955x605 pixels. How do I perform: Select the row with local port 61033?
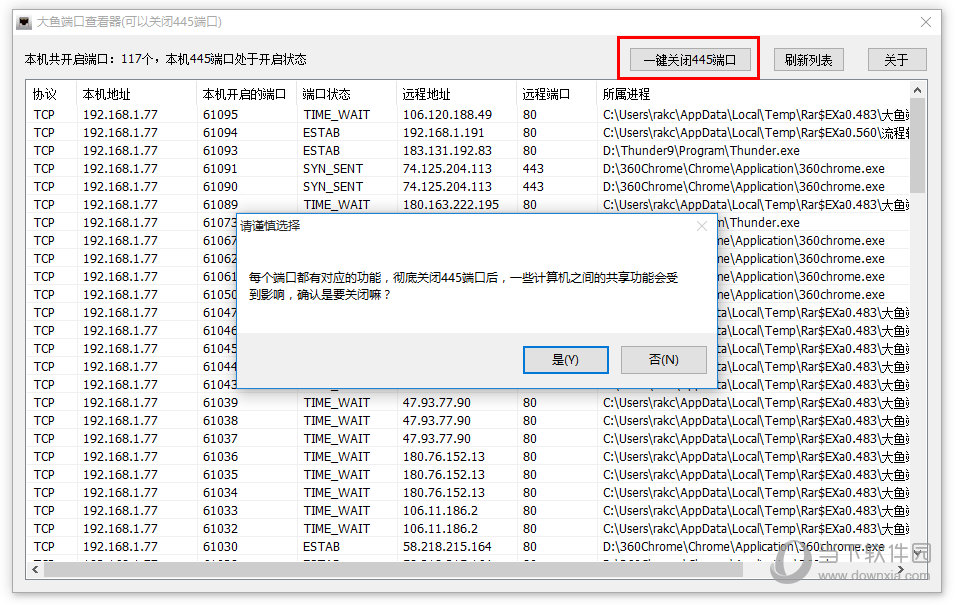coord(468,511)
